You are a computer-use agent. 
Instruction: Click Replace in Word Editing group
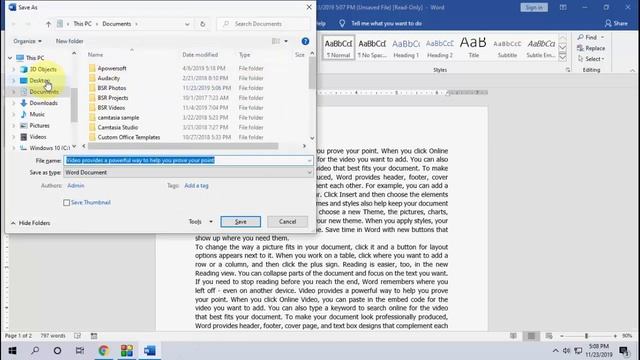(591, 48)
